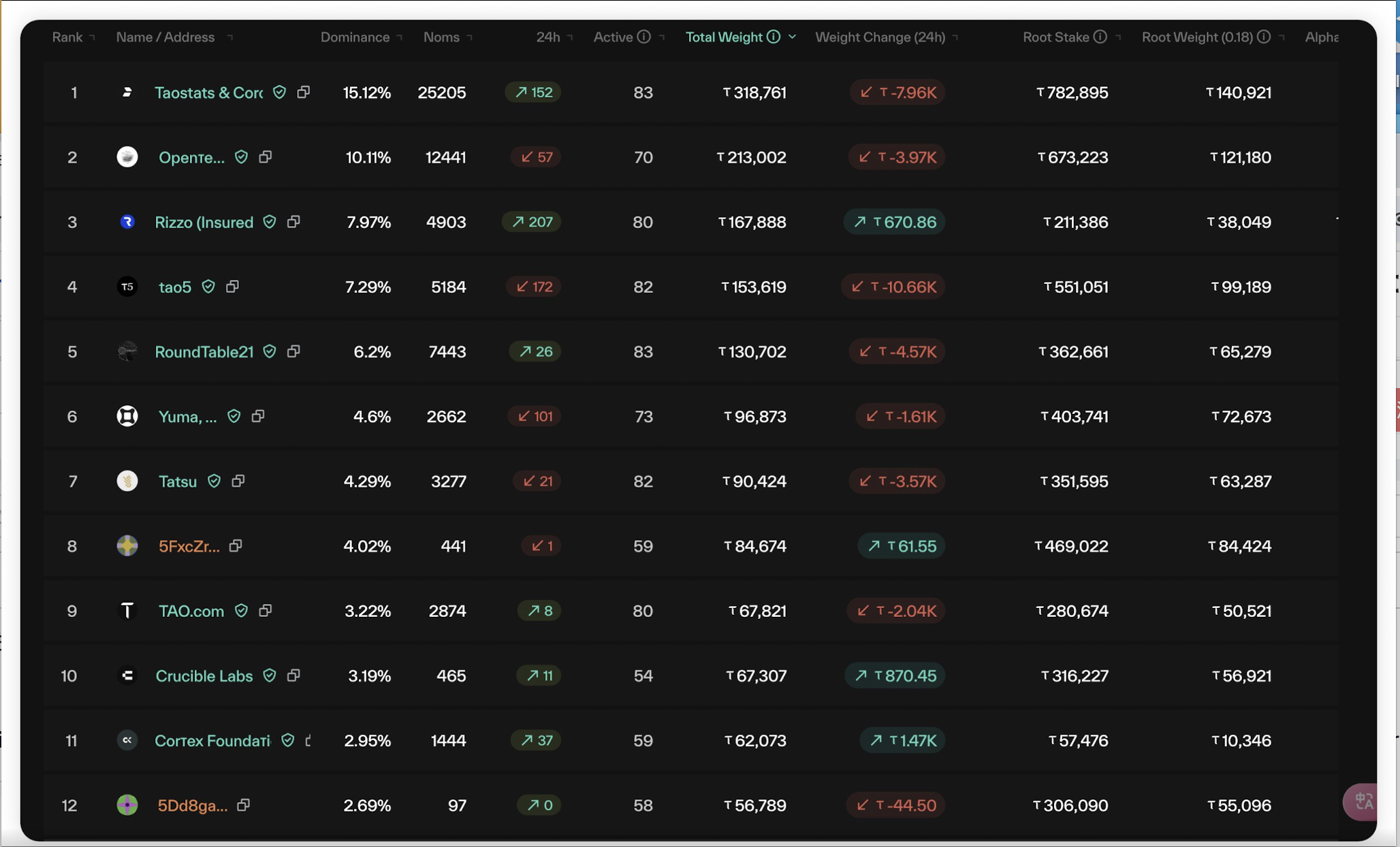The width and height of the screenshot is (1400, 847).
Task: Copy the Crucible Labs address
Action: coord(293,675)
